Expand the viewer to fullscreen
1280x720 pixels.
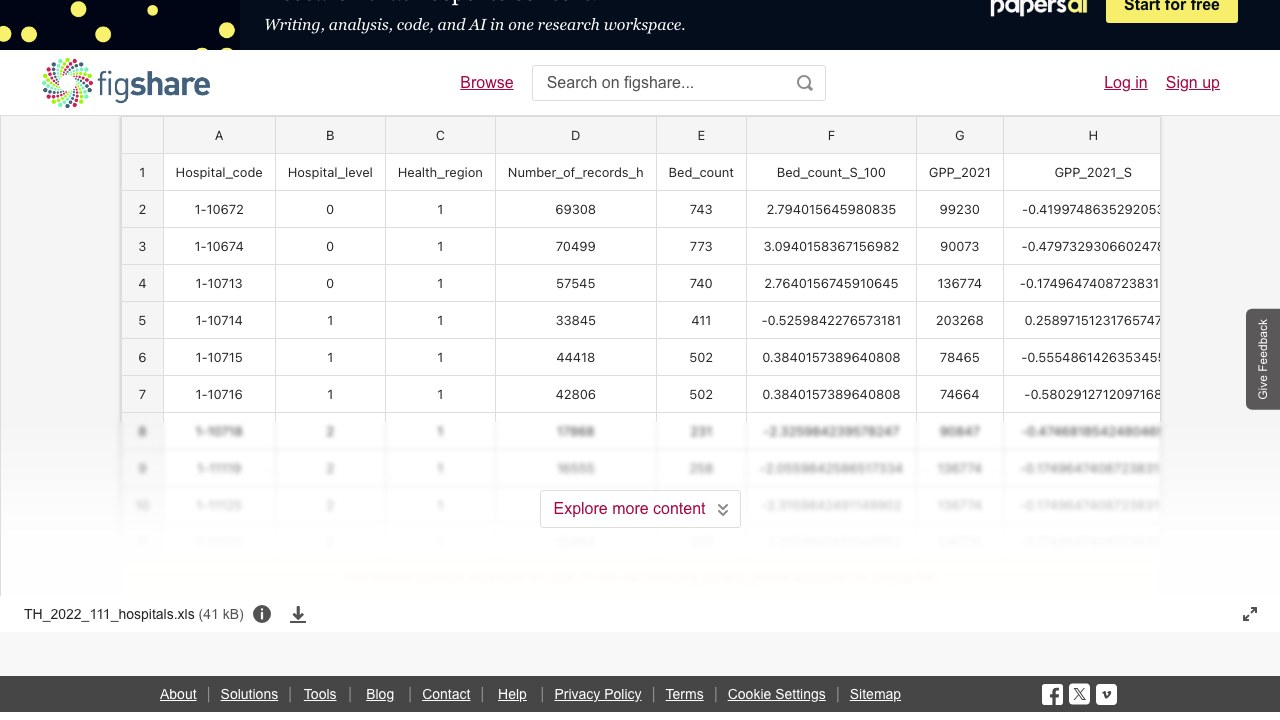[1250, 614]
